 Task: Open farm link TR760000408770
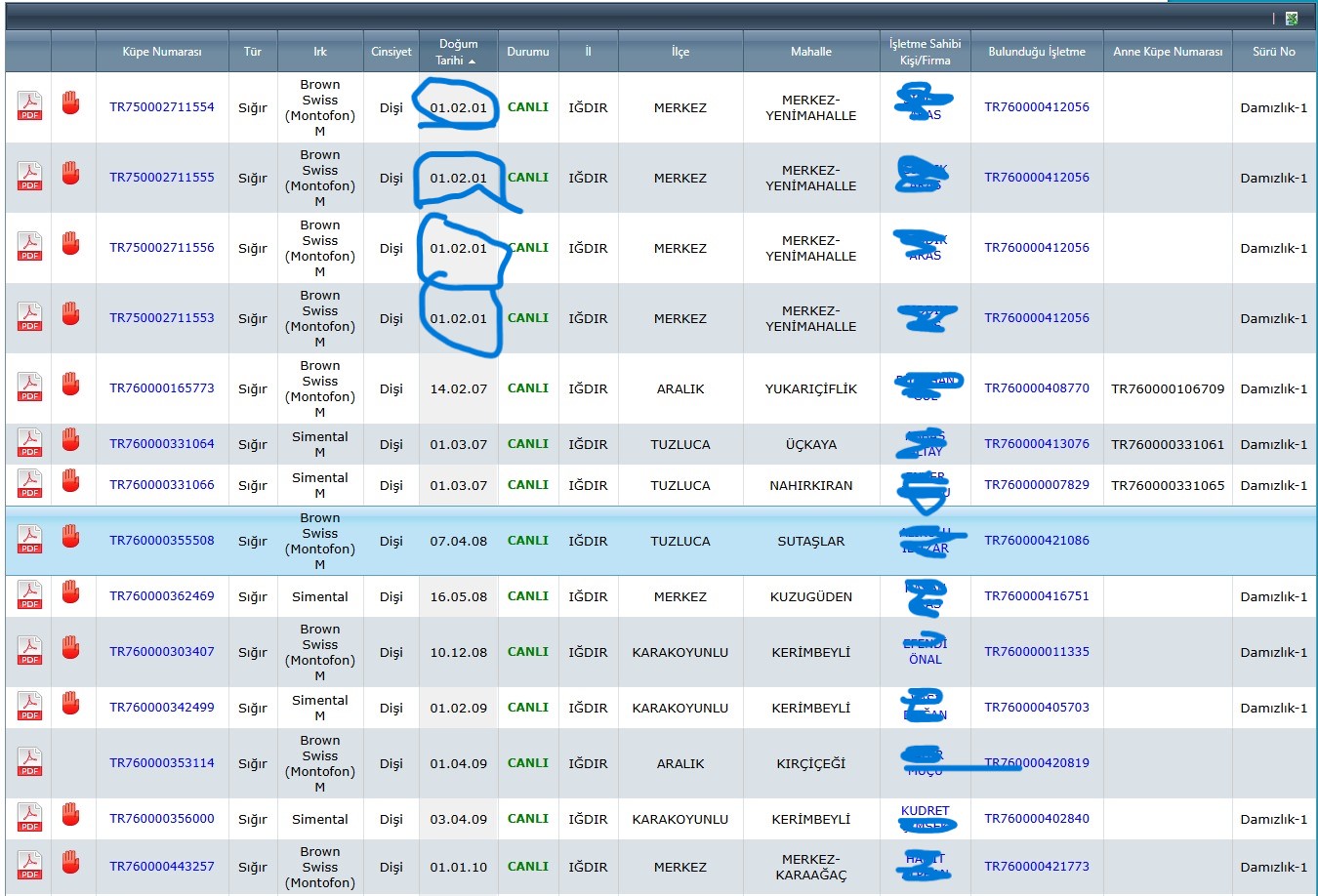(1036, 388)
